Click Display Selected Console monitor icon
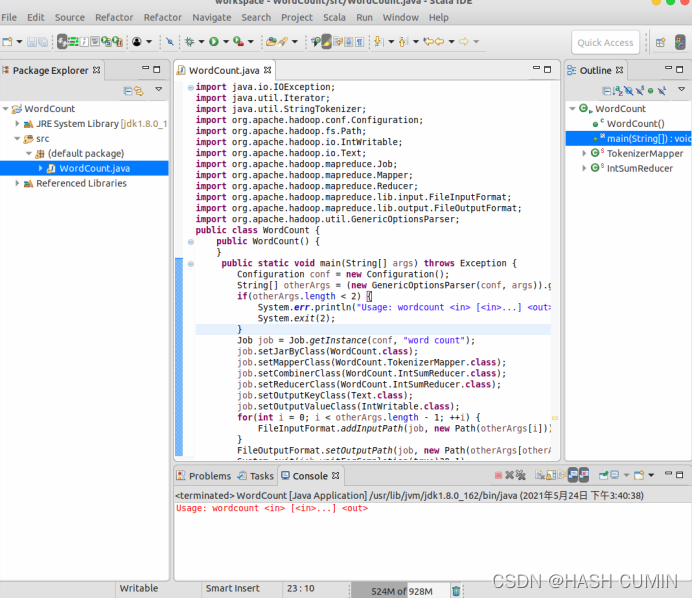 [614, 475]
